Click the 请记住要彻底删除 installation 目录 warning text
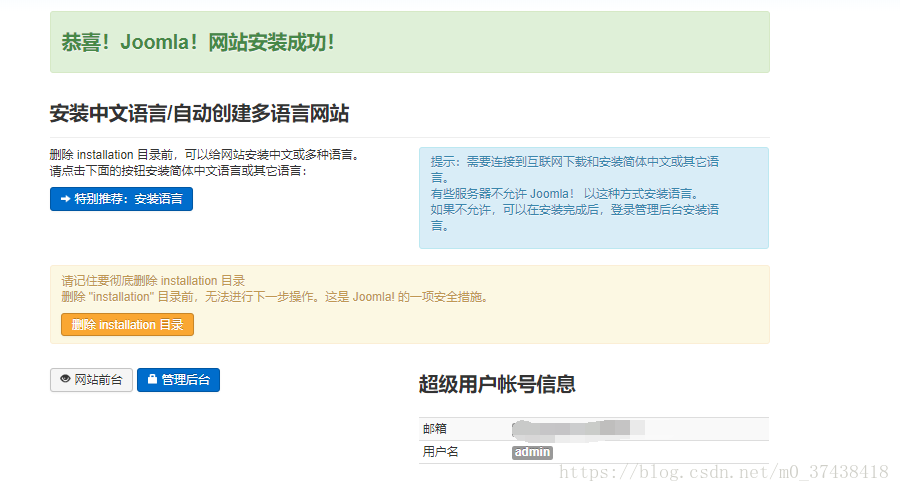This screenshot has height=492, width=900. [x=153, y=281]
